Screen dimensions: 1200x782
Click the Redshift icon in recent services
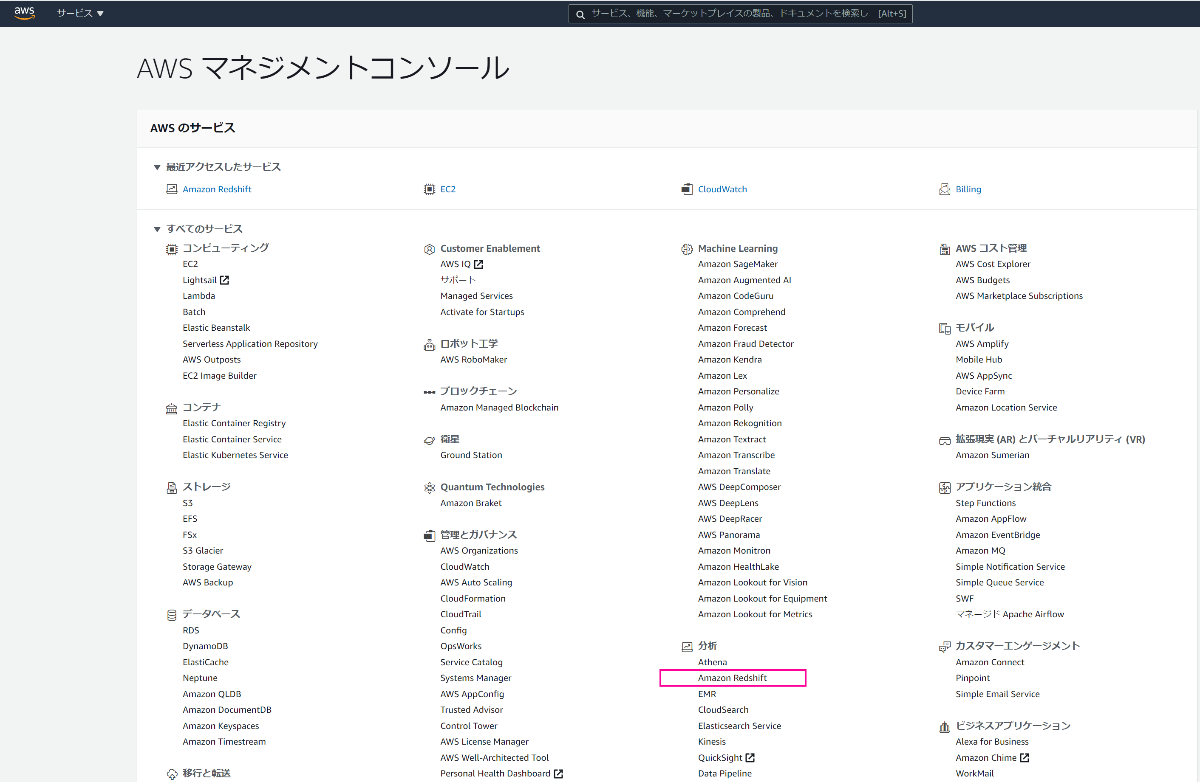click(172, 189)
